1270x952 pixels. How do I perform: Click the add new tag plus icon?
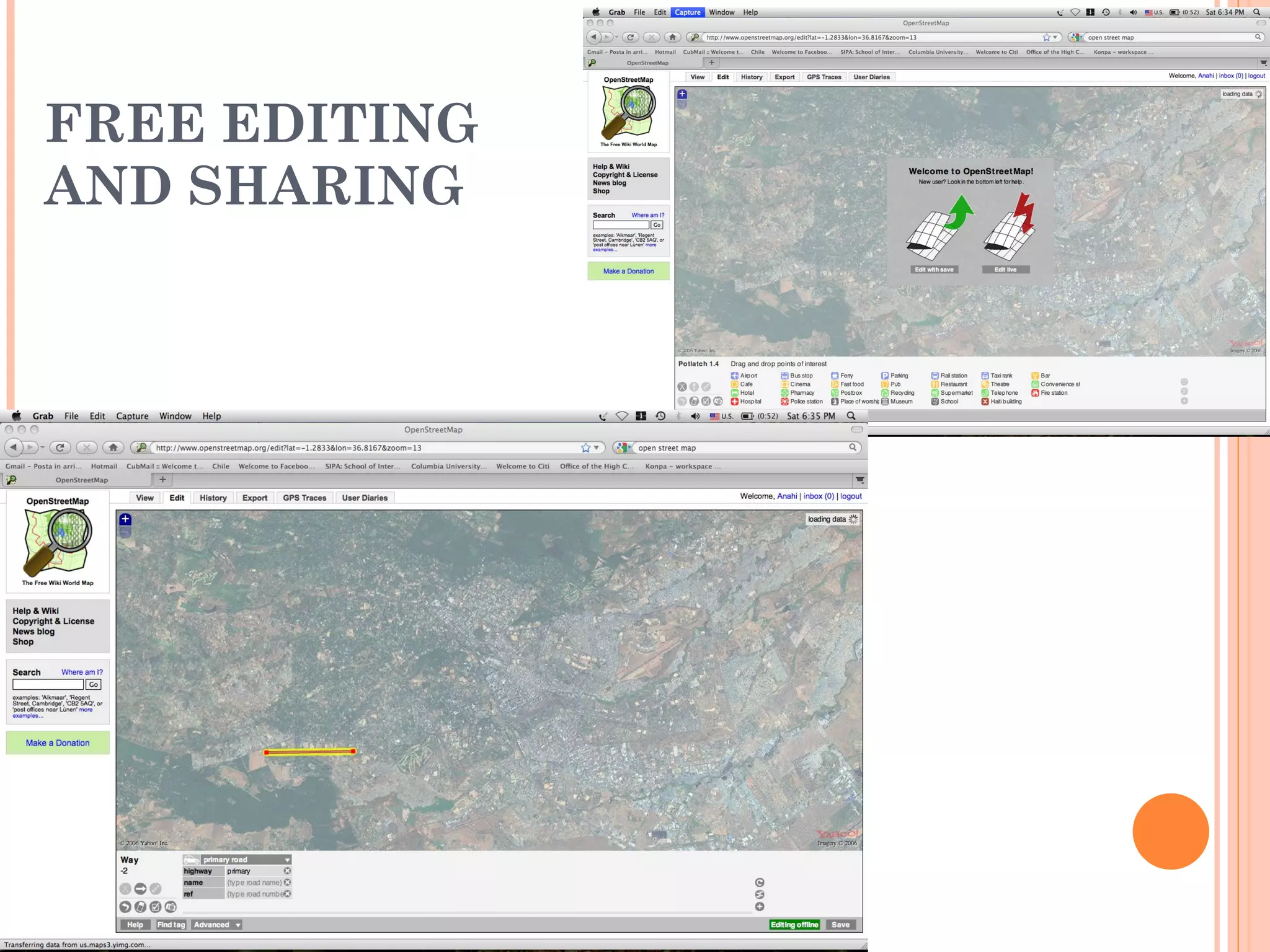pos(760,907)
